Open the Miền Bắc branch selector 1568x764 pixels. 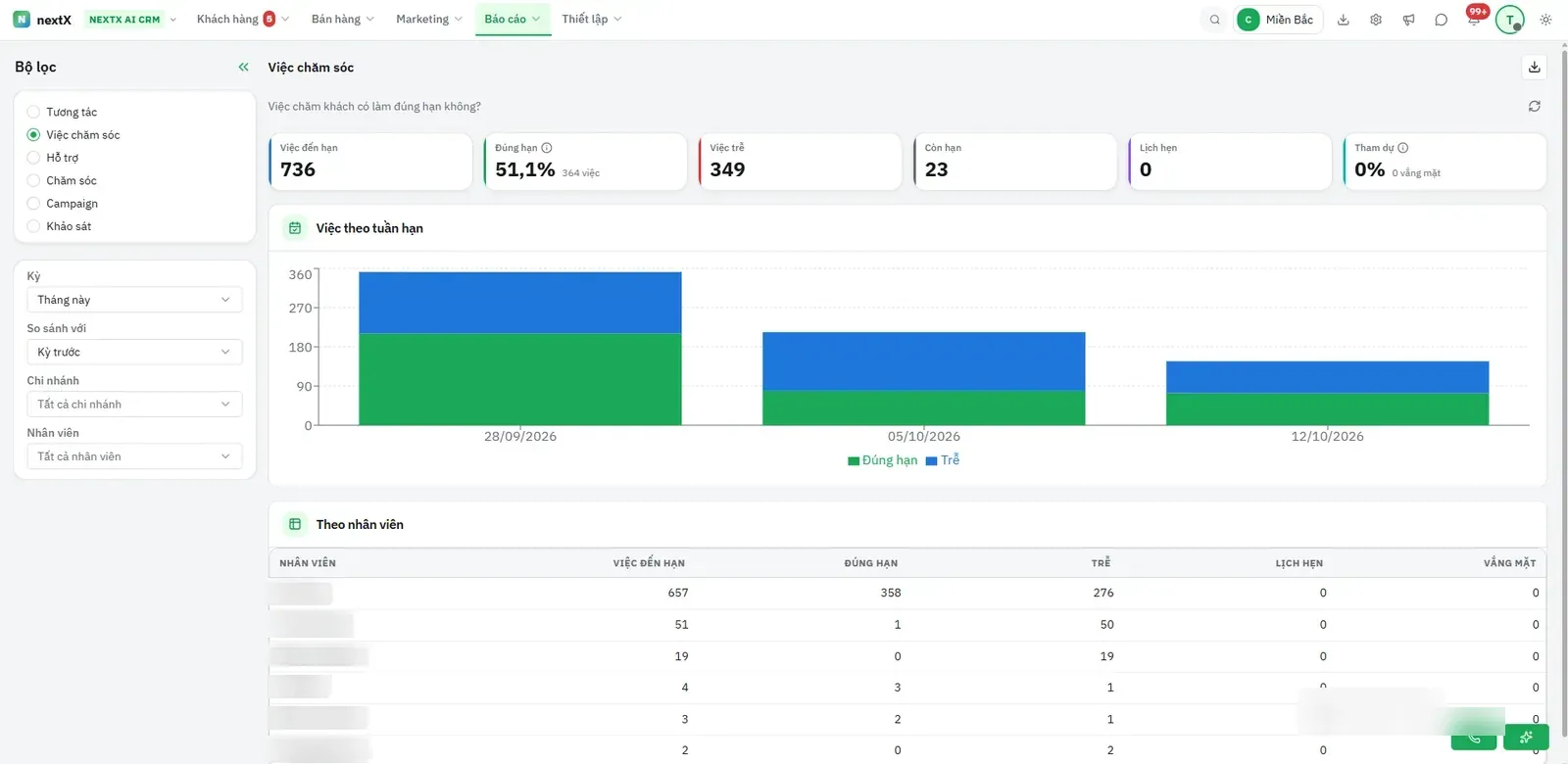pyautogui.click(x=1279, y=20)
